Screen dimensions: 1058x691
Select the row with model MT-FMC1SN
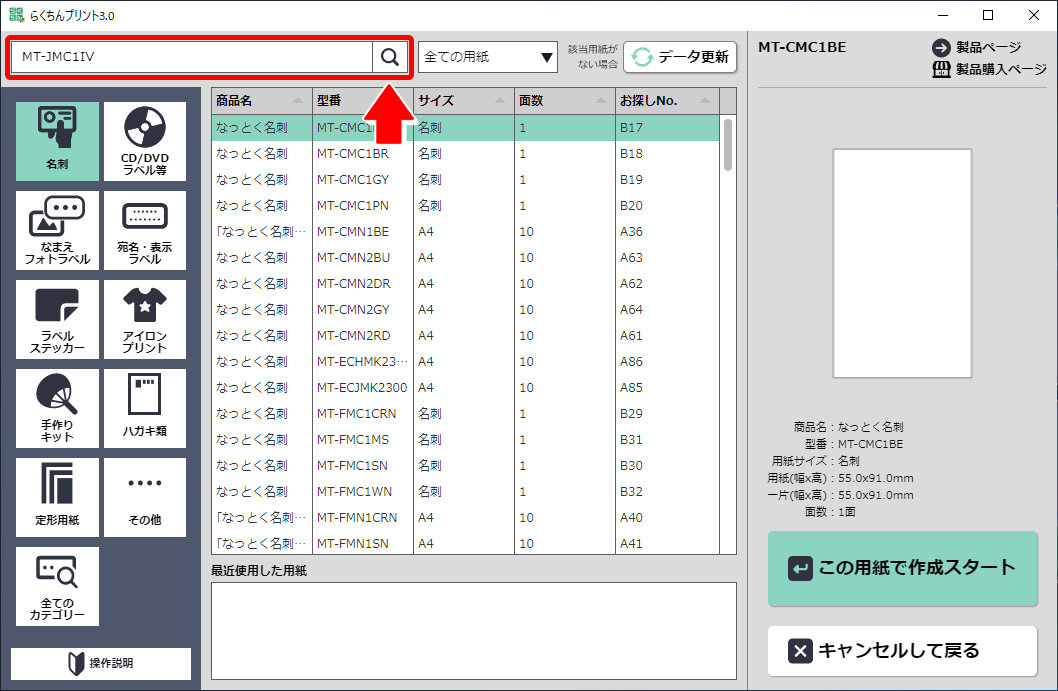tap(466, 466)
